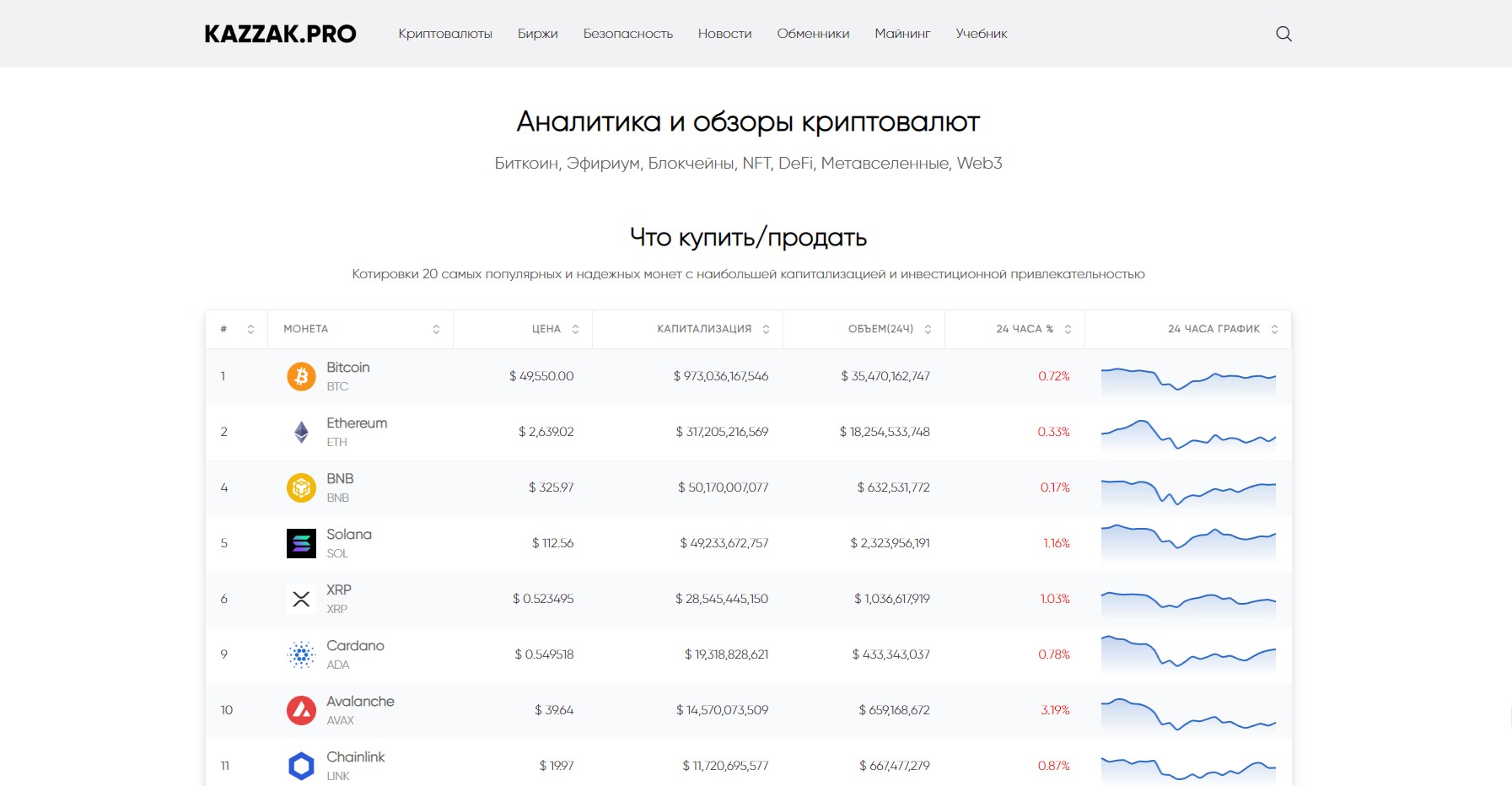Click the Solana 24-hour chart
Image resolution: width=1512 pixels, height=786 pixels.
click(x=1188, y=544)
